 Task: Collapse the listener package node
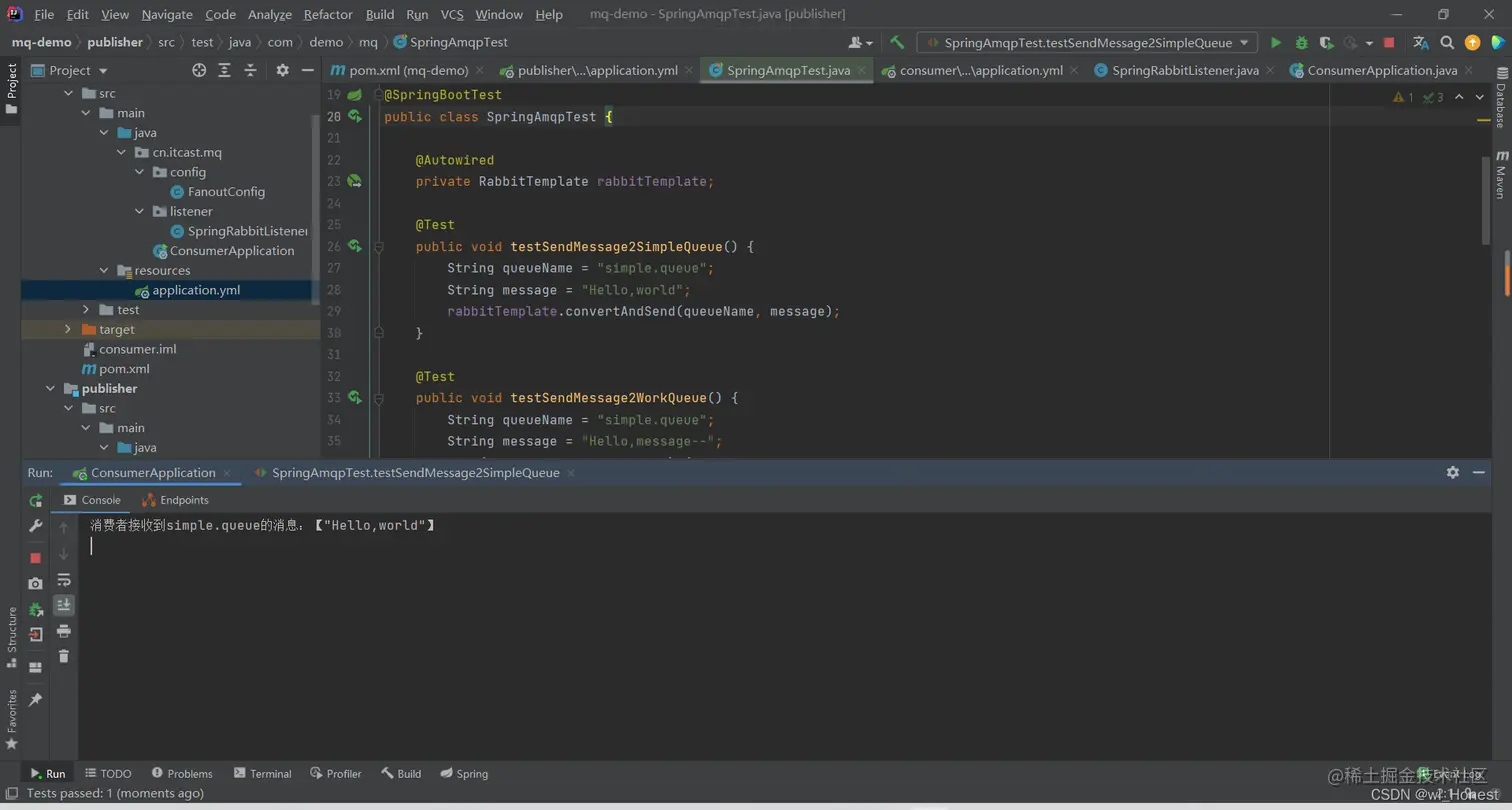139,211
